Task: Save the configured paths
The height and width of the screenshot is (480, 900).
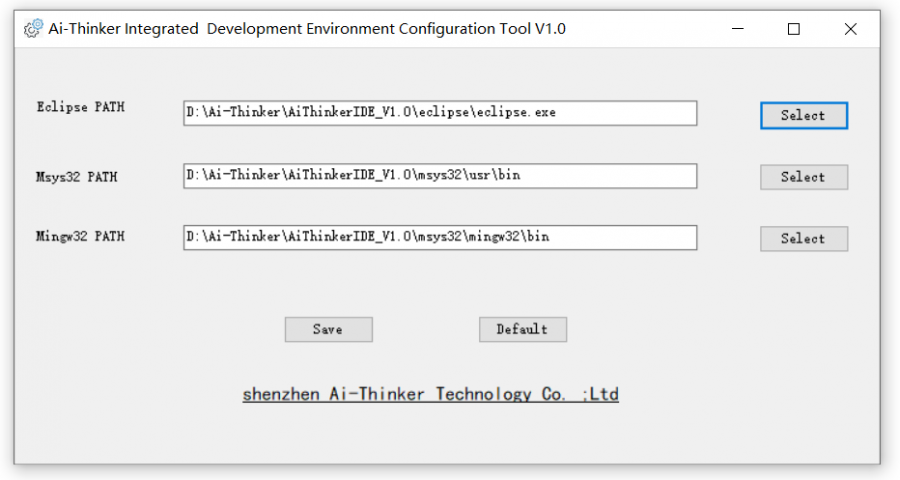Action: click(x=328, y=330)
